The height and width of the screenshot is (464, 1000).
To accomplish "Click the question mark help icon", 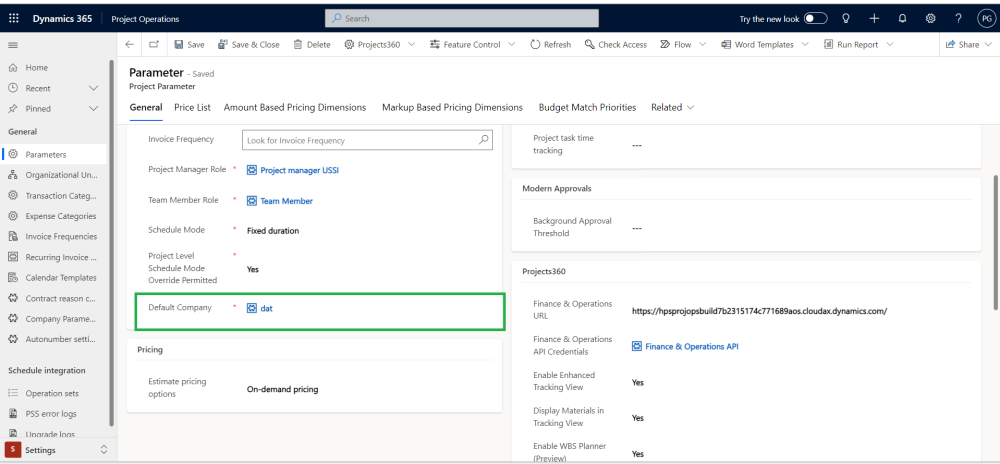I will pyautogui.click(x=958, y=18).
